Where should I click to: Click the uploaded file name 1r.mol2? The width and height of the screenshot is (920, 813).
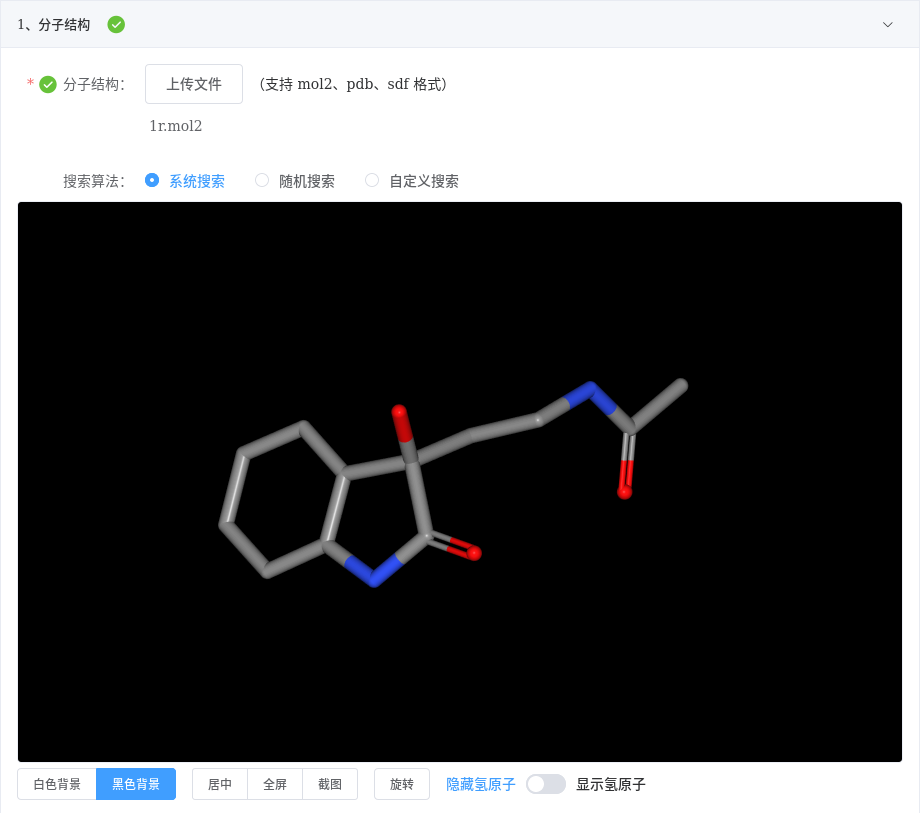point(175,126)
